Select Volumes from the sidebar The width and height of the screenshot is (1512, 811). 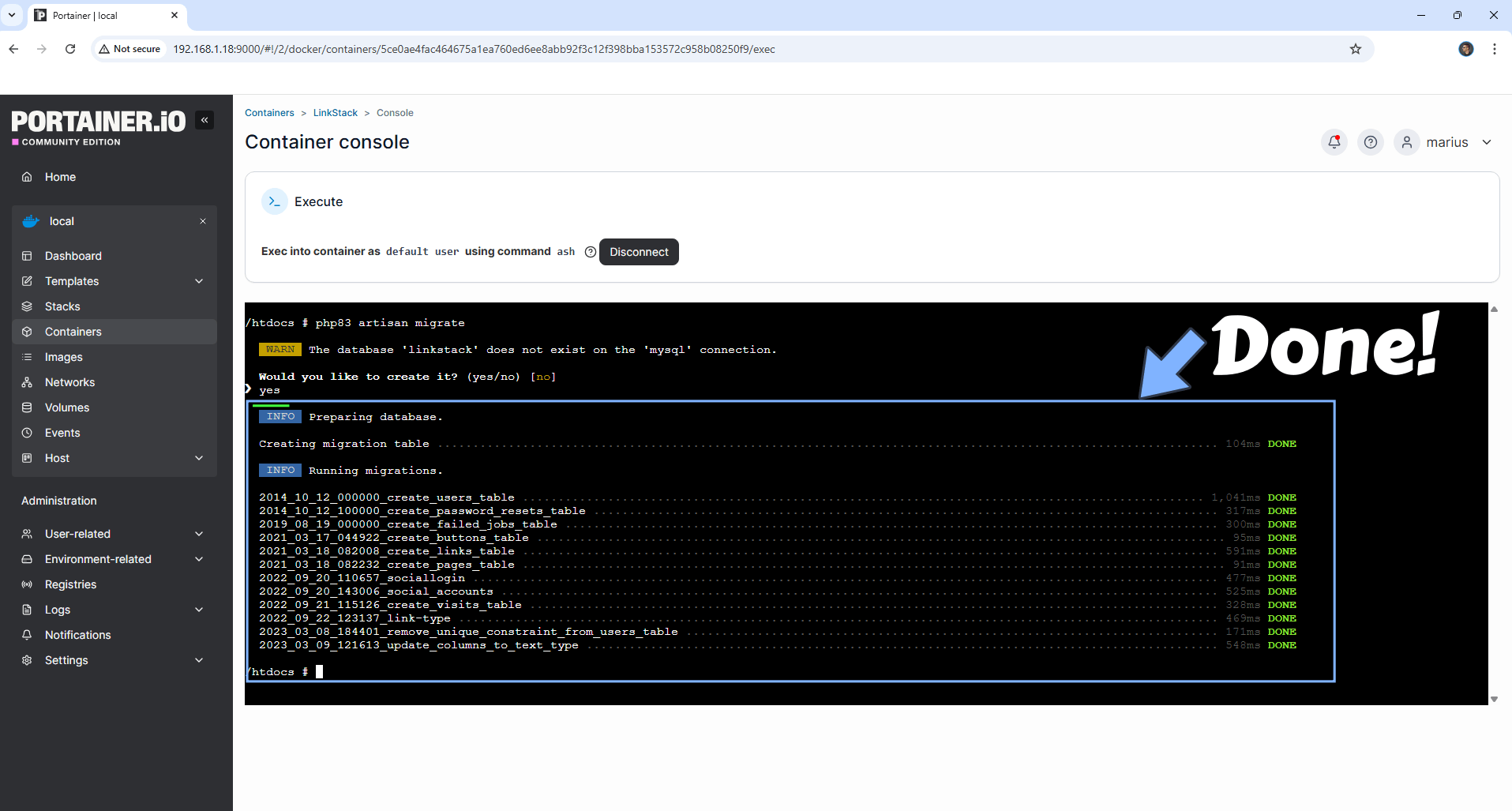[67, 407]
